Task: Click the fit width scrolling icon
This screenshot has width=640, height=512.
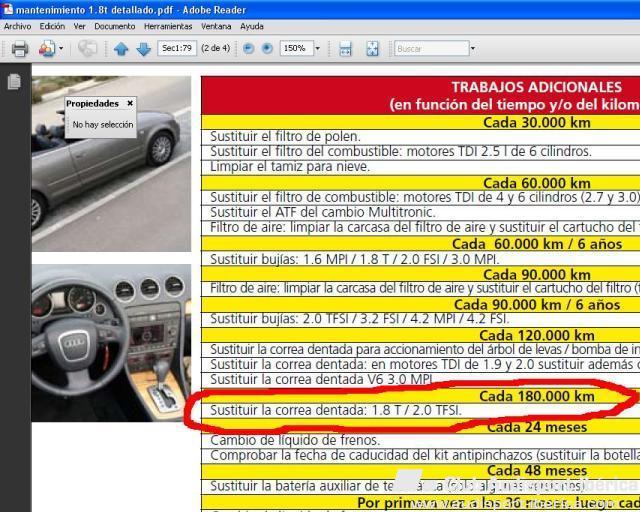Action: click(x=345, y=48)
